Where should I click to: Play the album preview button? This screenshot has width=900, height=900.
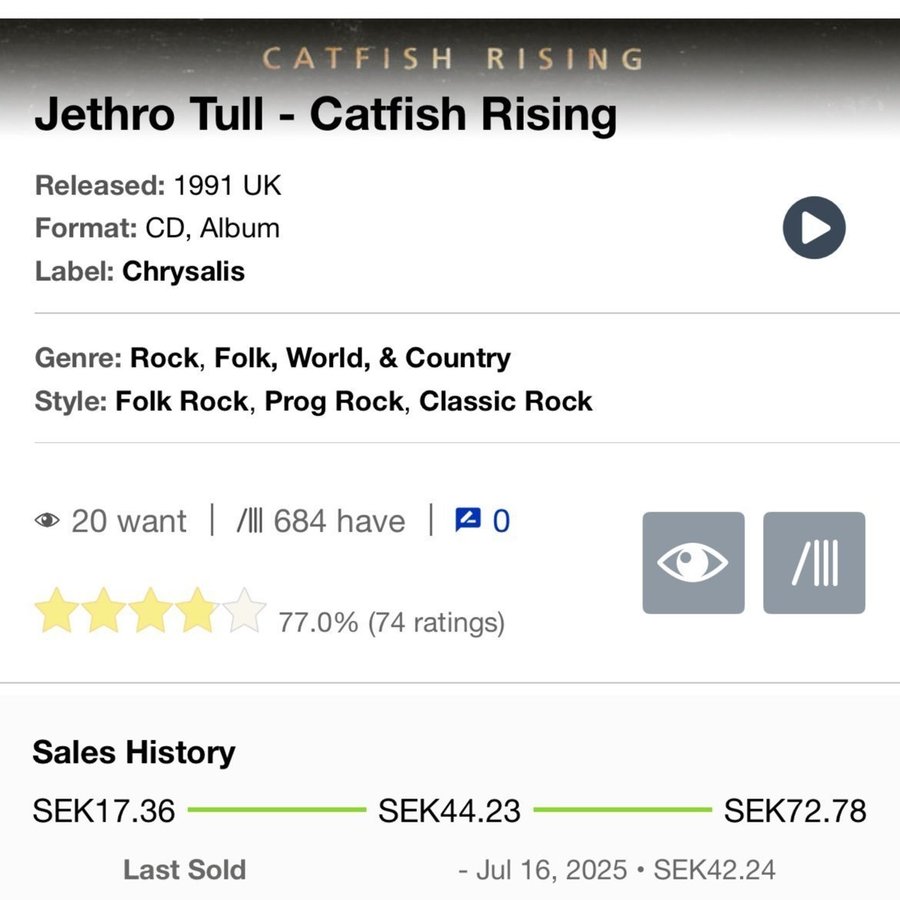813,228
